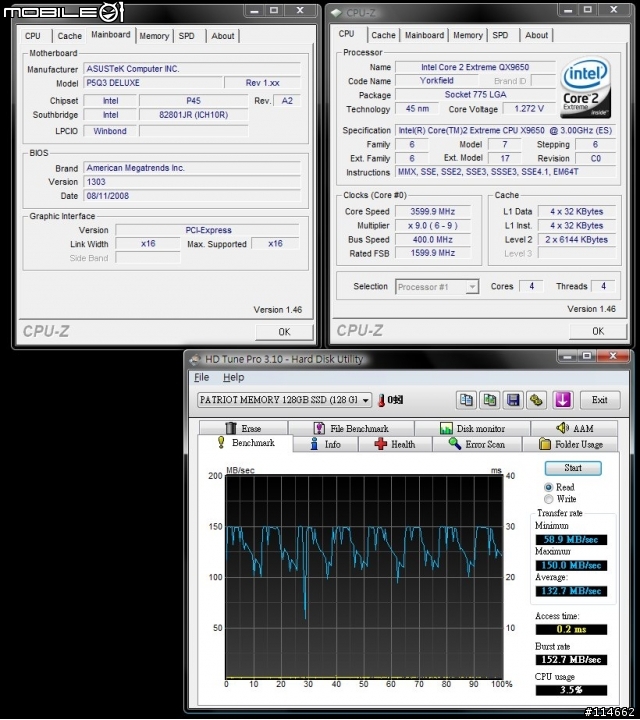The height and width of the screenshot is (720, 640).
Task: Click the thermometer temperature indicator in HD Tune
Action: coord(382,400)
